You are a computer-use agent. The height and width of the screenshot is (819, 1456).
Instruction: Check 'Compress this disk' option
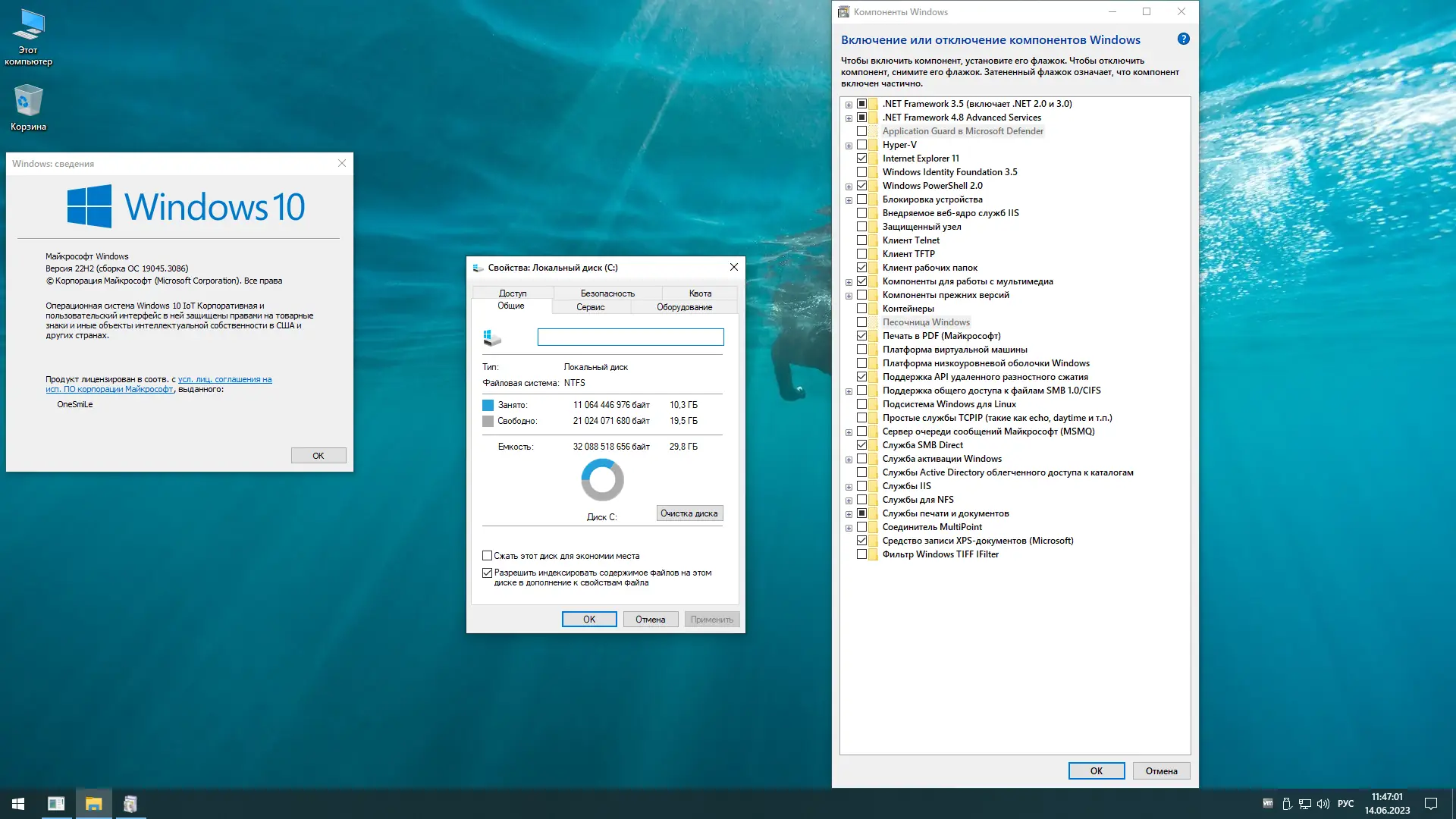pyautogui.click(x=488, y=556)
